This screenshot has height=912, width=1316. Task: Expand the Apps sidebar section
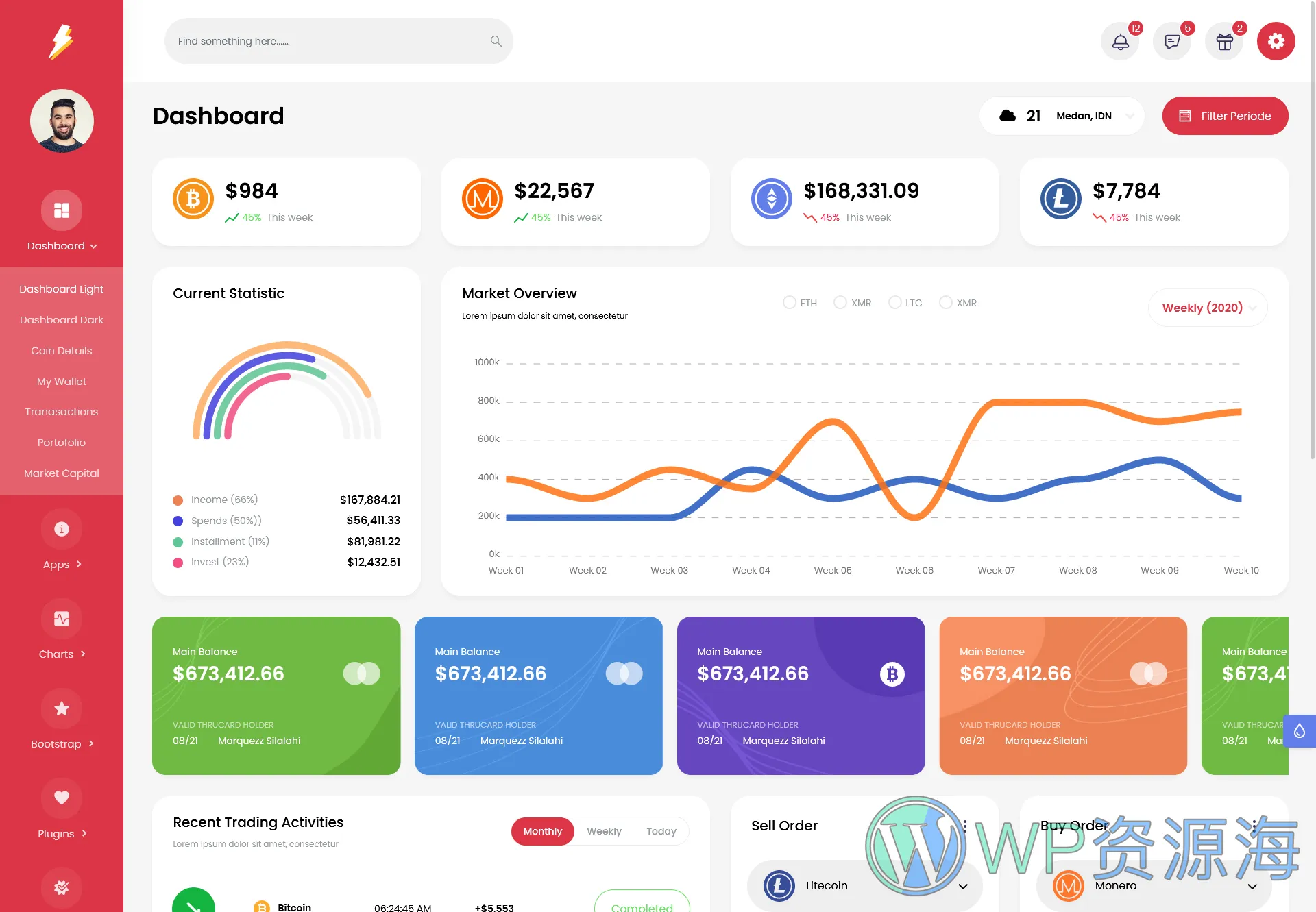(61, 564)
